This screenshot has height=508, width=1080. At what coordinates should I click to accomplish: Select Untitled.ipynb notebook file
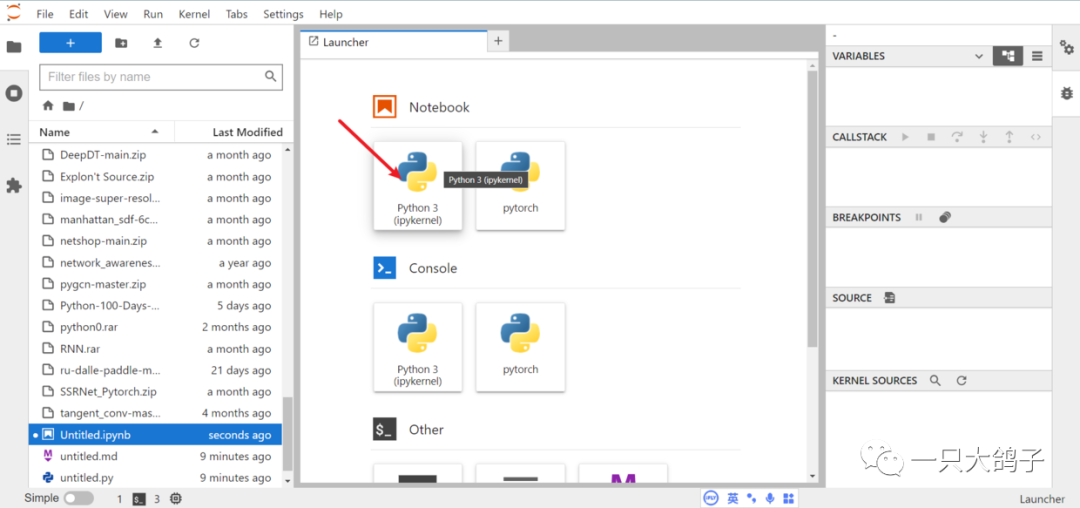[x=156, y=434]
